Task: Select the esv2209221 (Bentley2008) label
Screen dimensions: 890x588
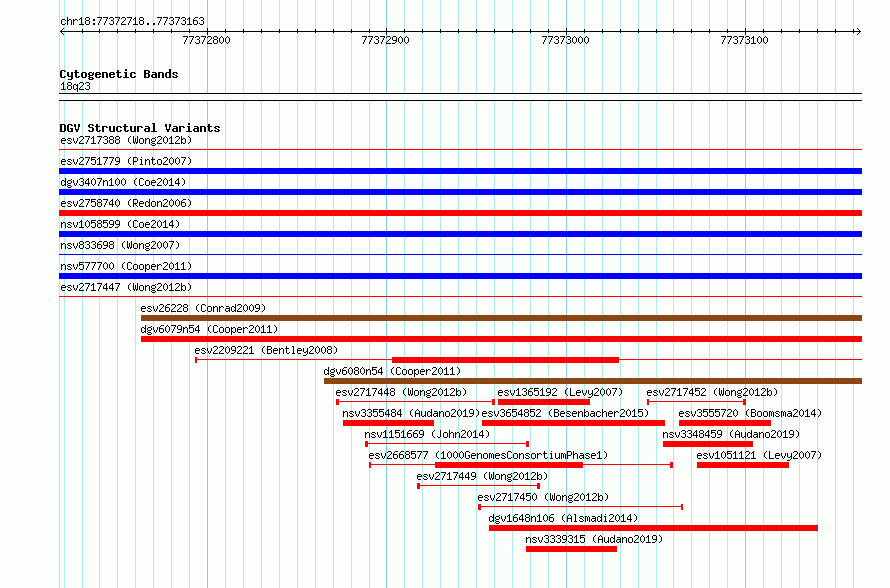Action: point(266,350)
